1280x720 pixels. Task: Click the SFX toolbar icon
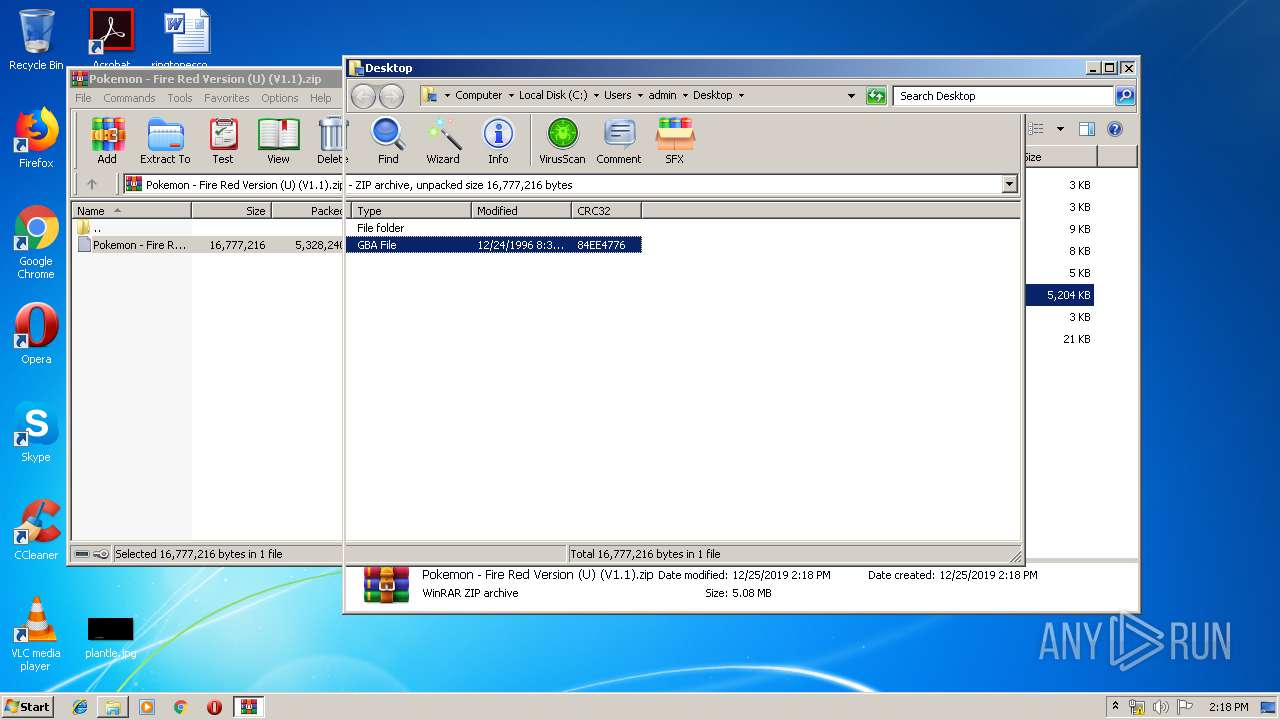[675, 141]
